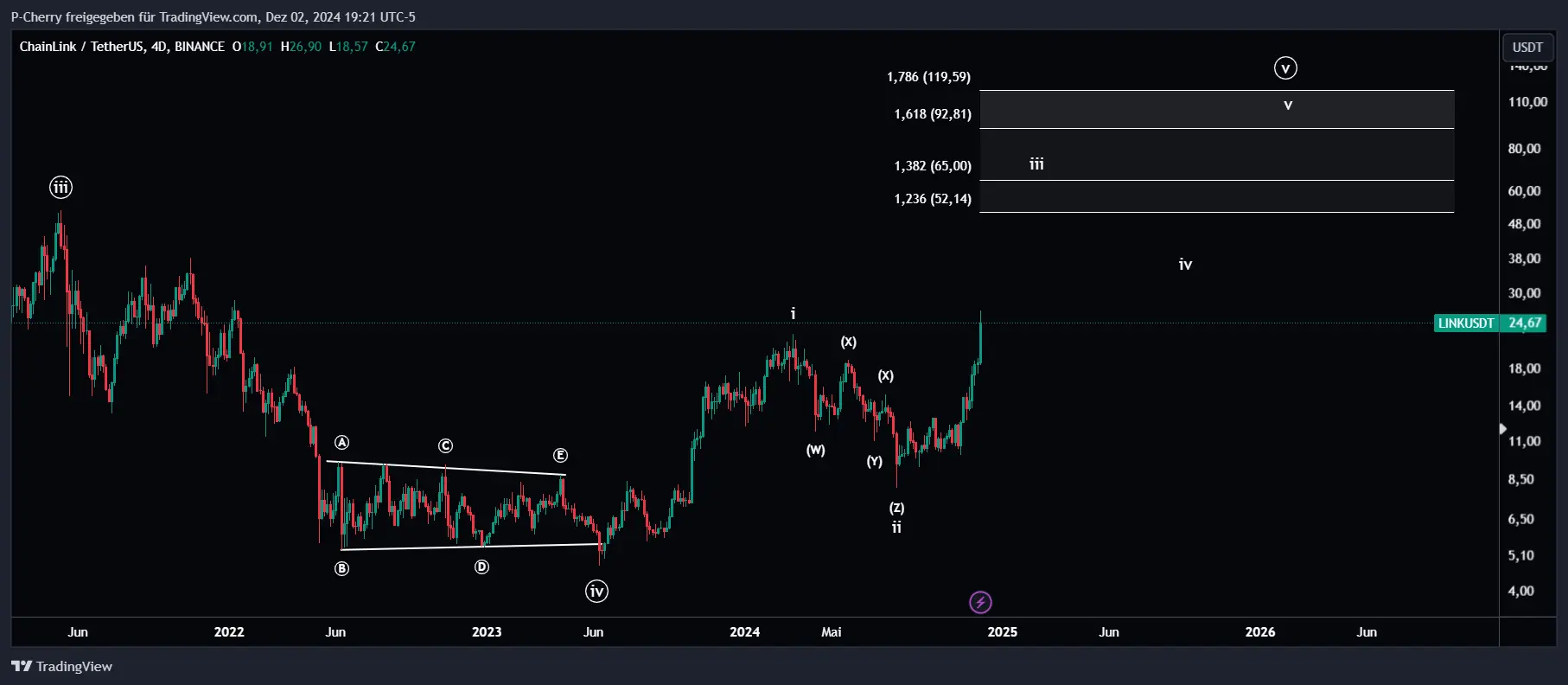Click the 4,00 price axis label
The width and height of the screenshot is (1568, 685).
pos(1521,591)
